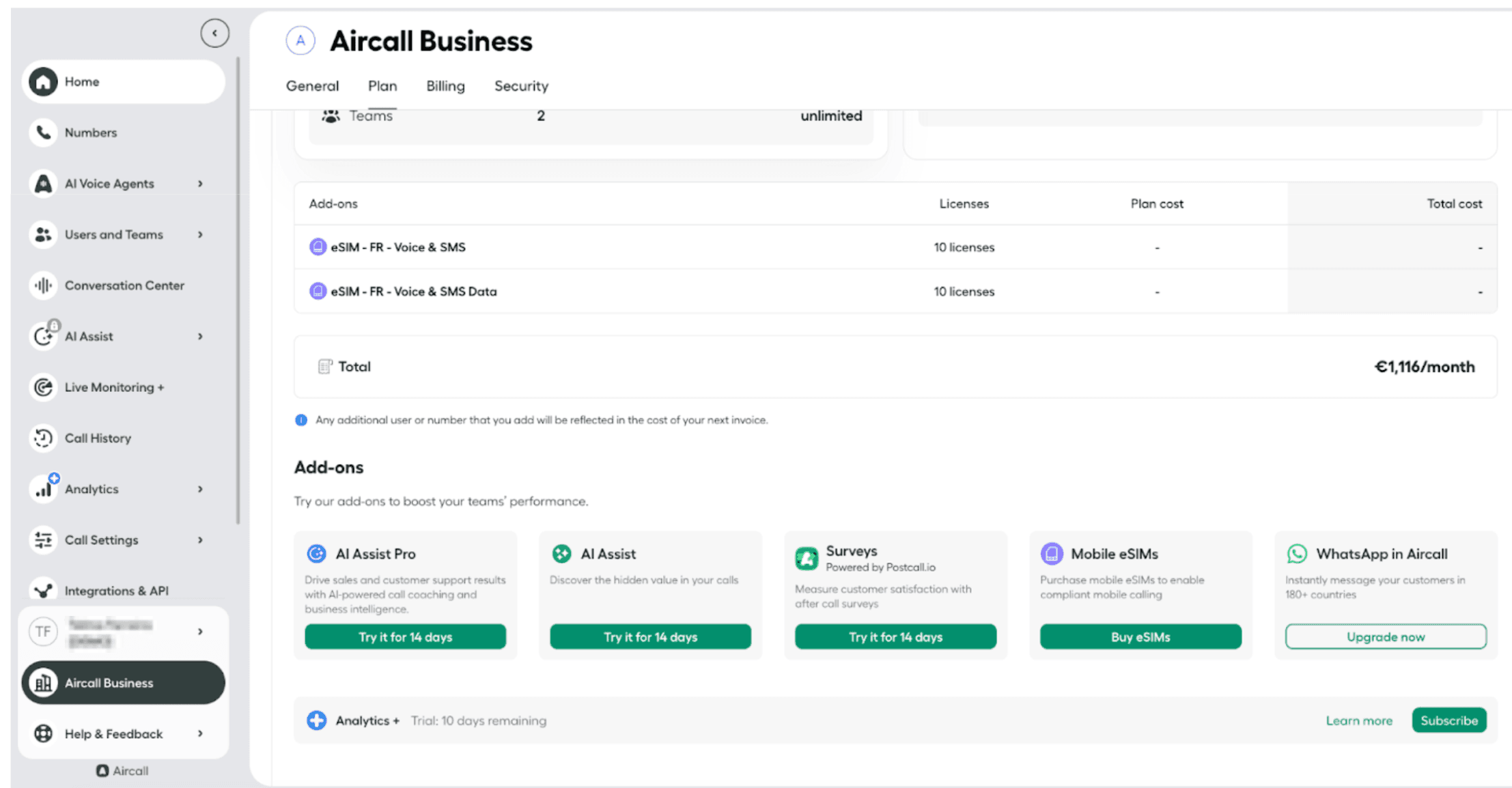Open Call History from the clock icon
Screen dimensions: 1512x788
[x=43, y=438]
